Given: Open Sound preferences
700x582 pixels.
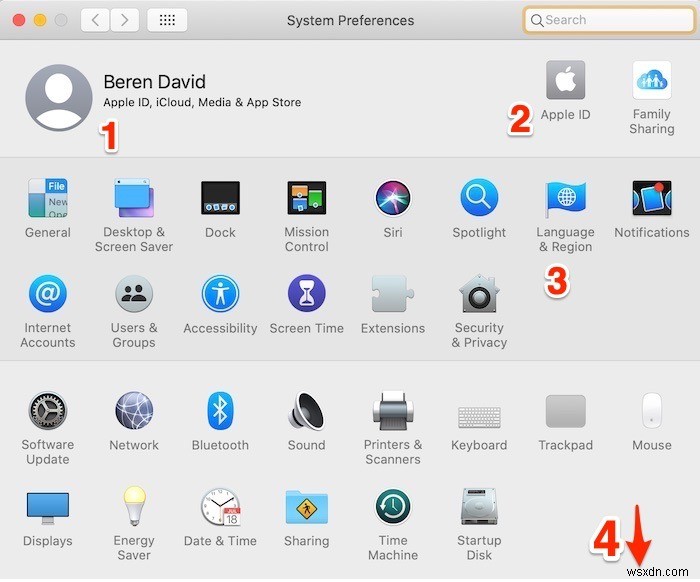Looking at the screenshot, I should click(x=307, y=411).
